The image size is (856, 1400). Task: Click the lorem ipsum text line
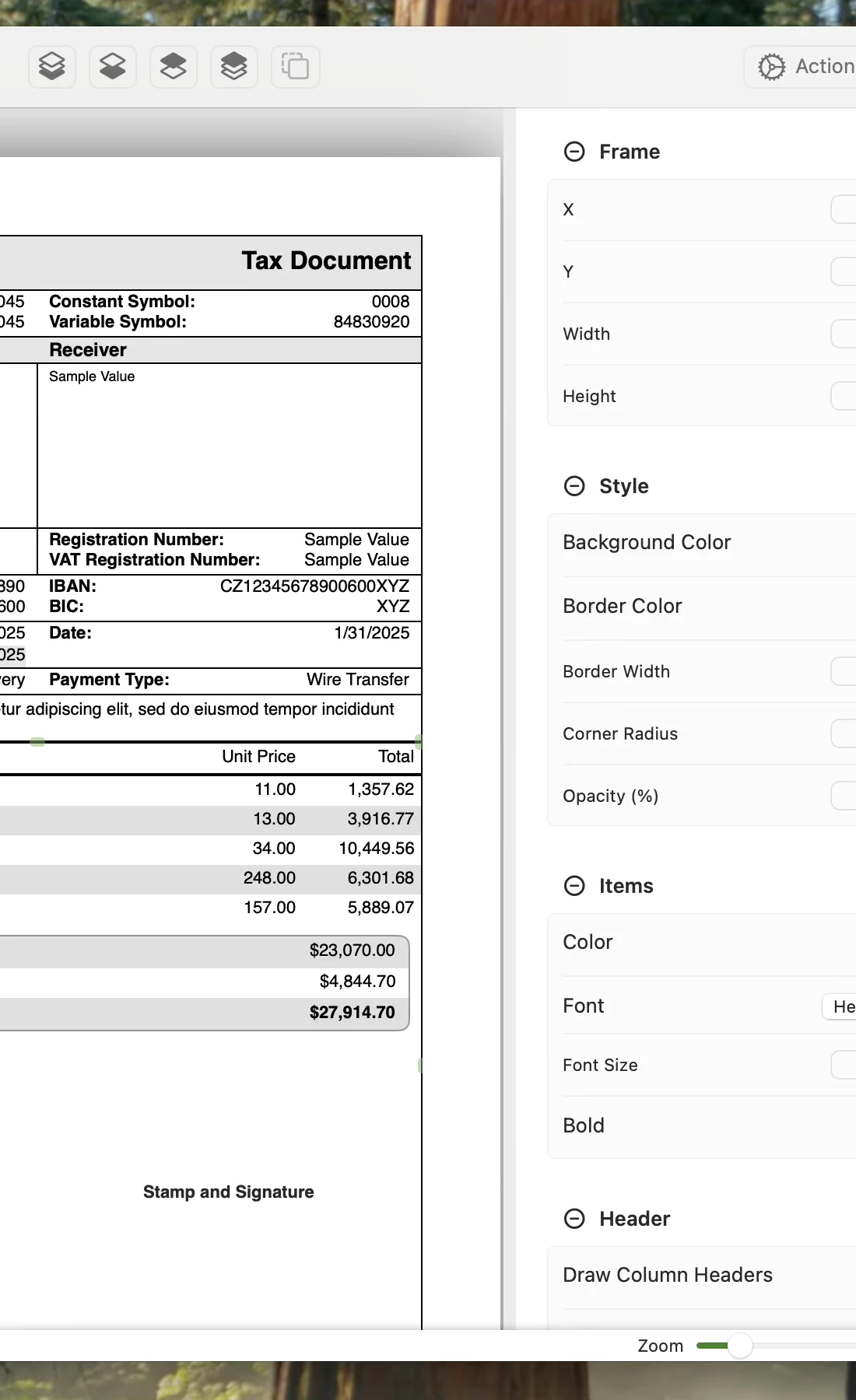point(197,709)
